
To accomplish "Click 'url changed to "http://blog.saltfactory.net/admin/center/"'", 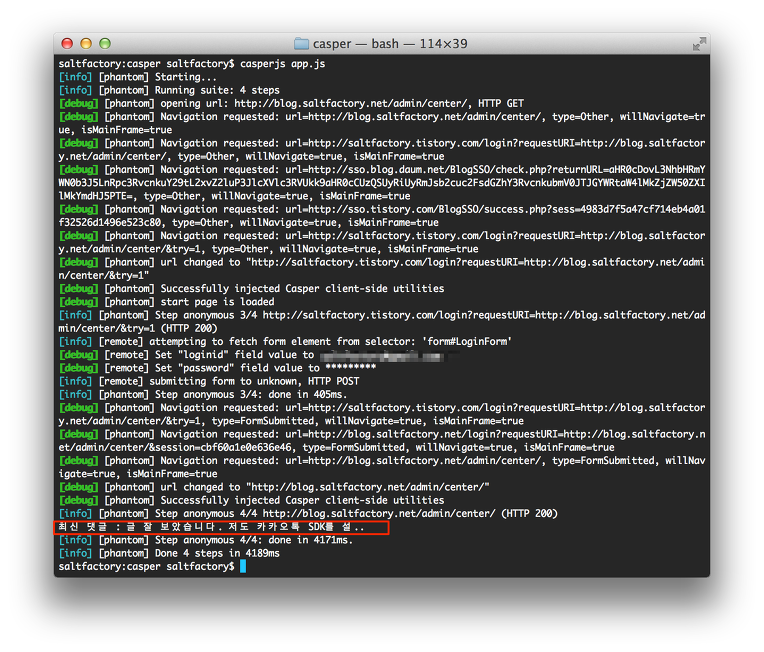I will pos(325,487).
